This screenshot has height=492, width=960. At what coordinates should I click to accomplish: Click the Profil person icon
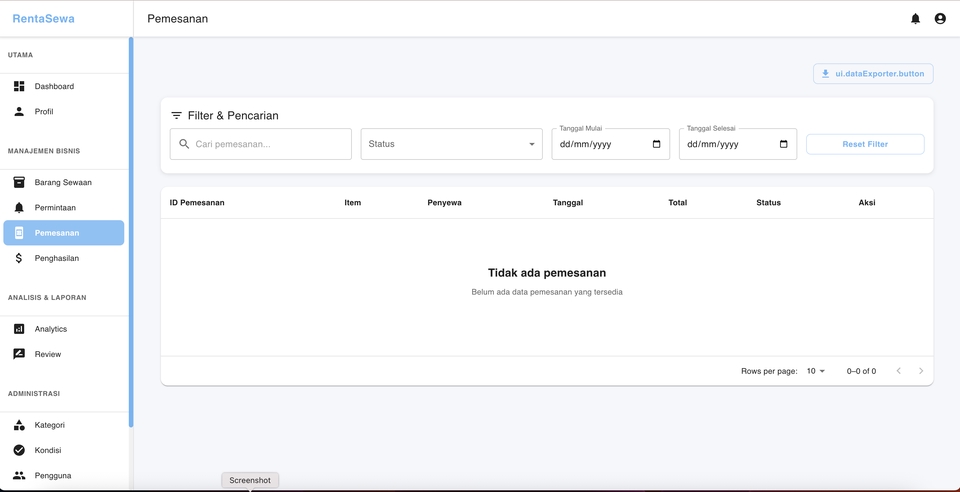point(19,112)
